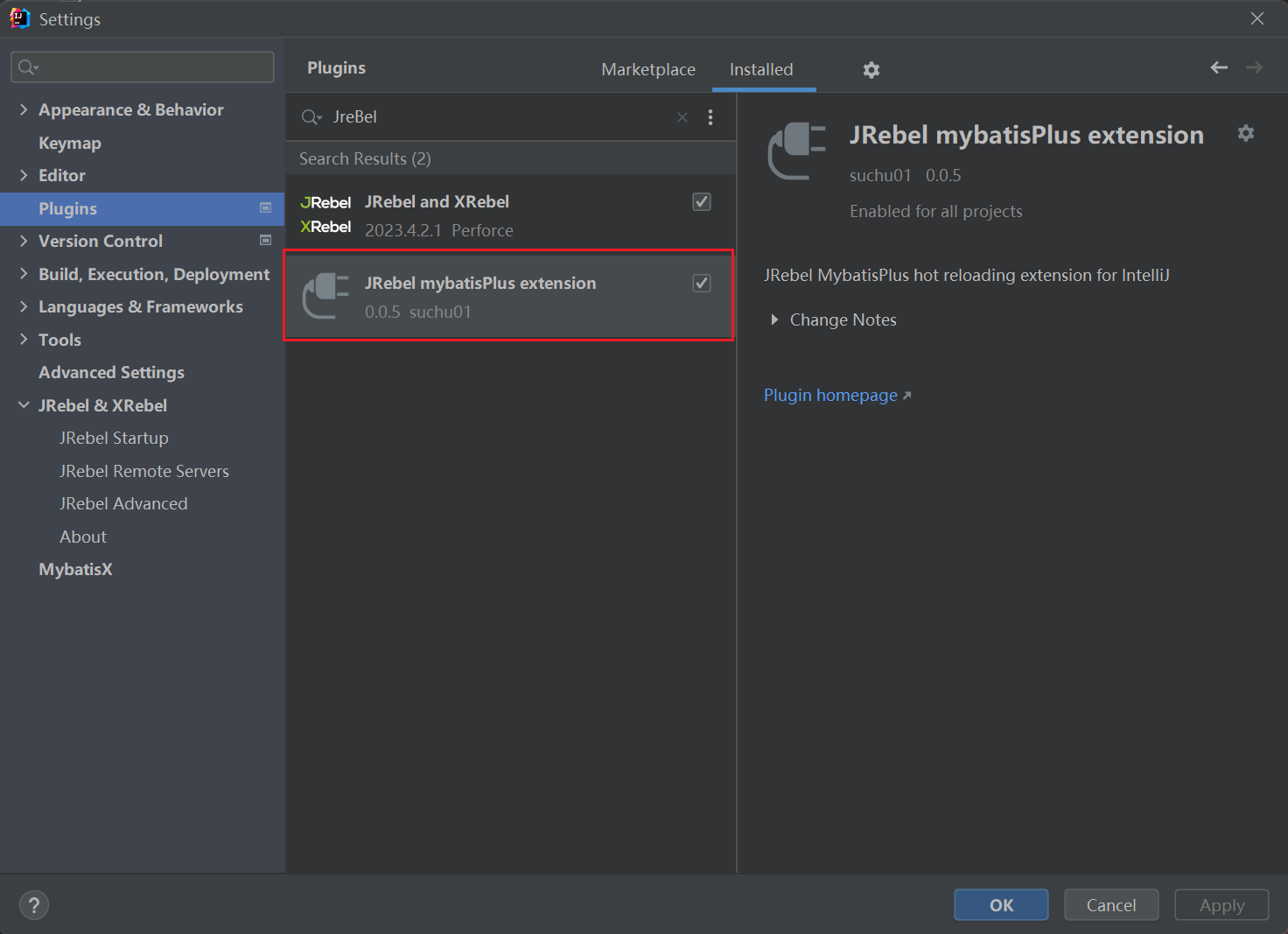Open the gear menu next to plugin title

pos(1245,133)
